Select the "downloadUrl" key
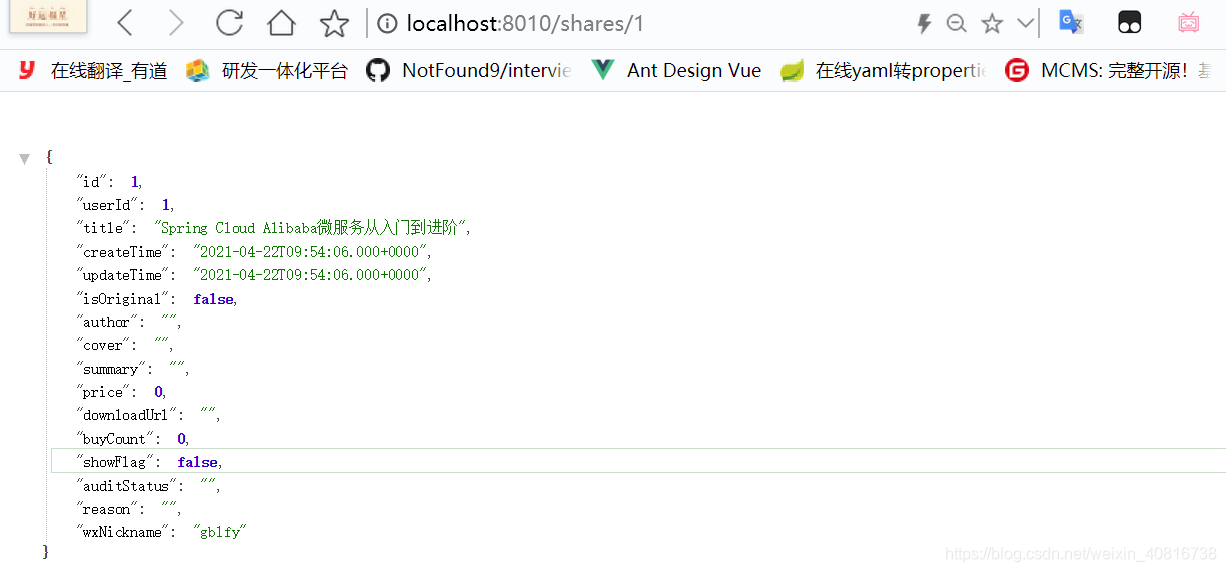The height and width of the screenshot is (572, 1226). click(x=127, y=415)
